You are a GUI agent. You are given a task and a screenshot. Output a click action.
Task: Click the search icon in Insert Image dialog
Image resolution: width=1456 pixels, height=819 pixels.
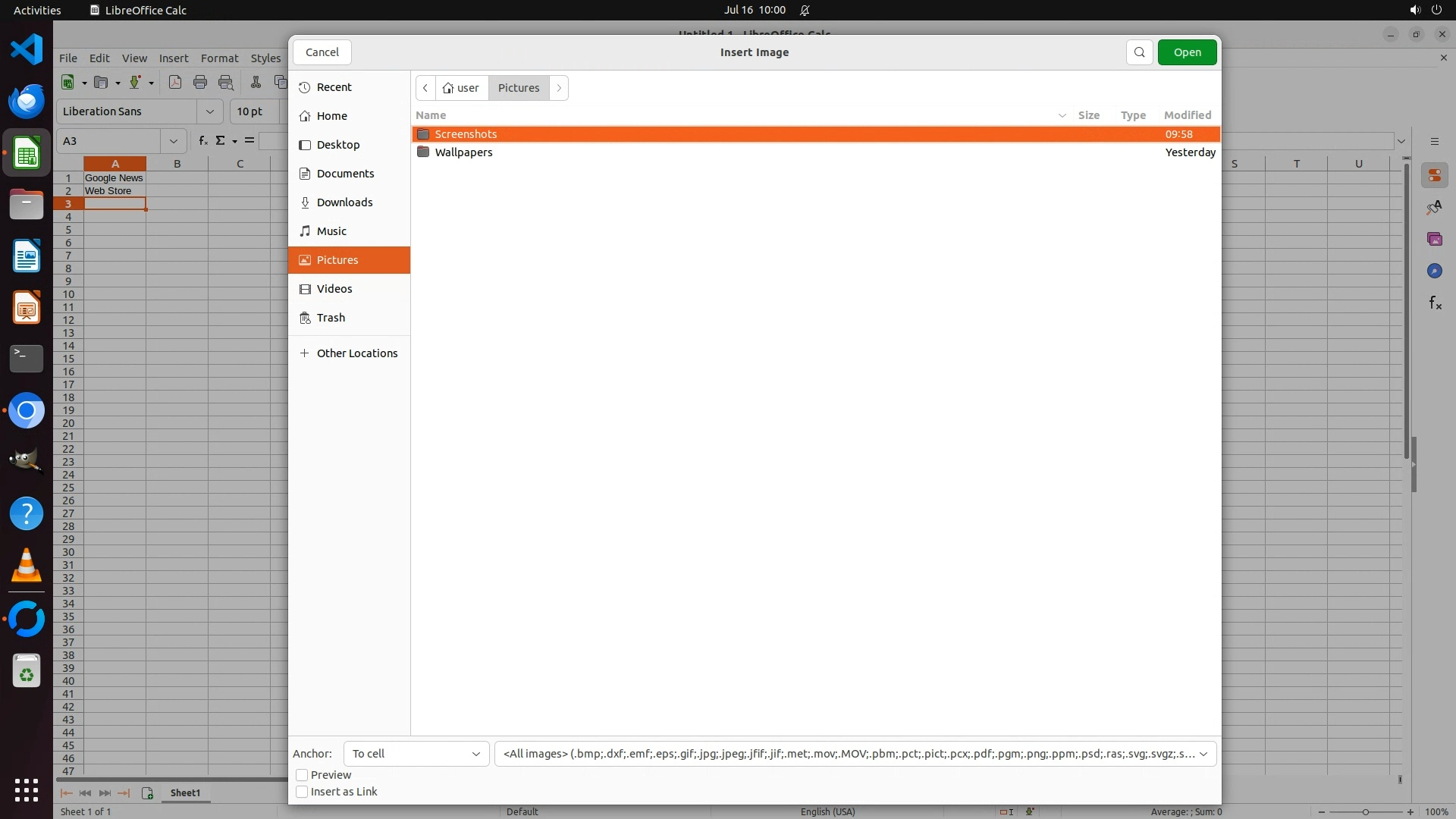tap(1139, 52)
